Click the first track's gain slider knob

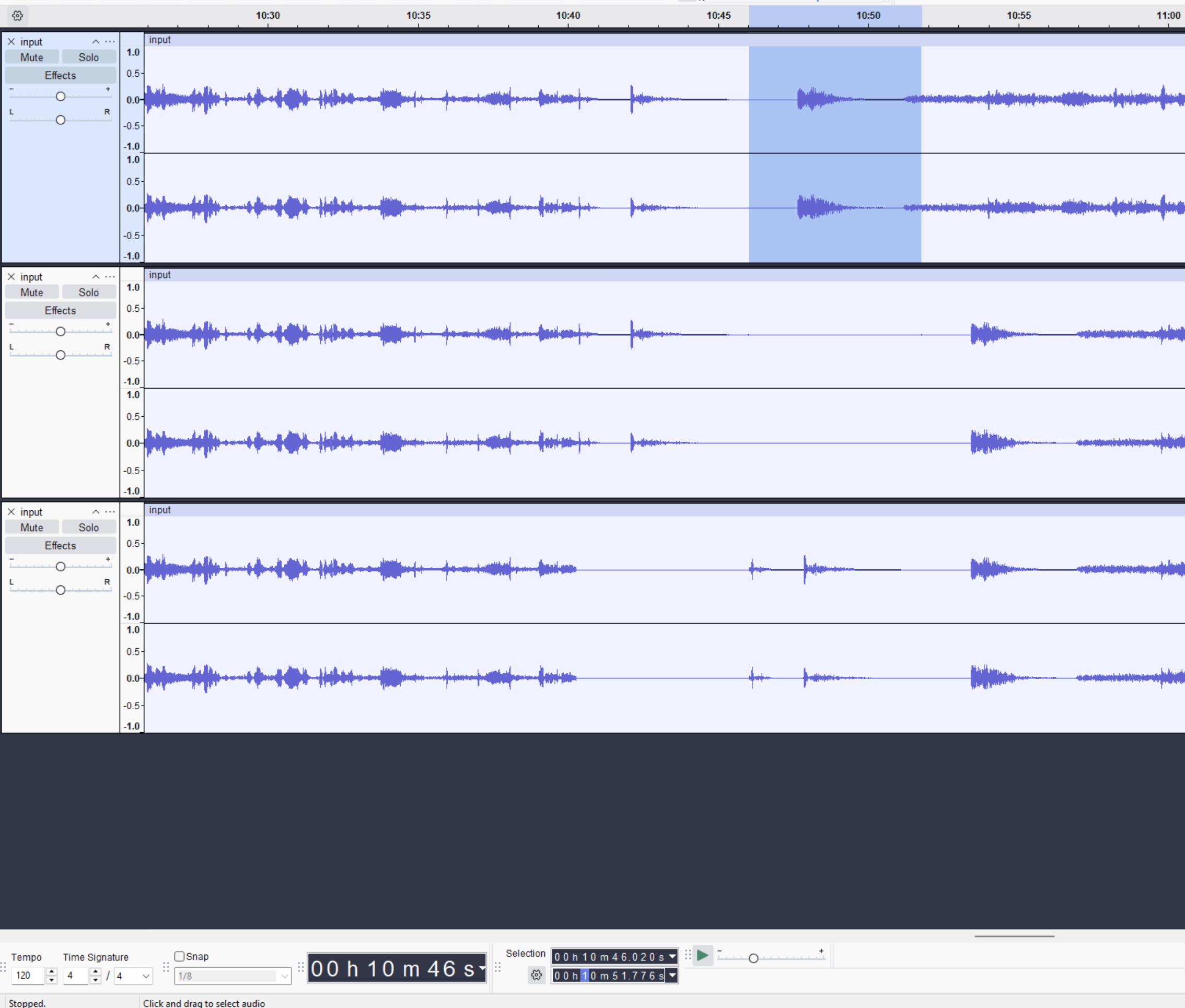tap(60, 96)
